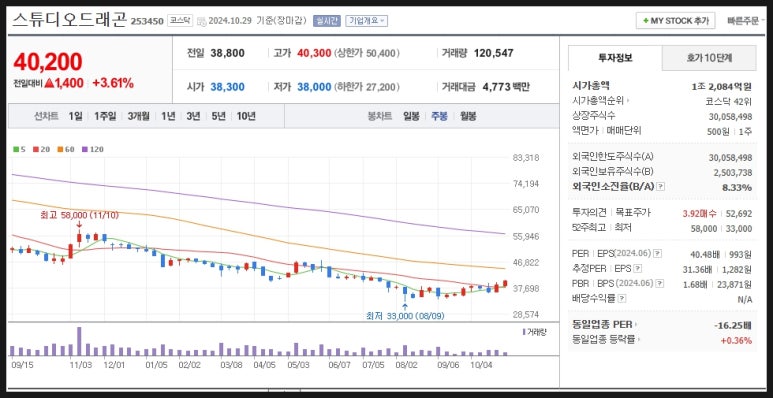Image resolution: width=773 pixels, height=398 pixels.
Task: Click the 외국인소진율 value 8.33%
Action: (x=738, y=187)
